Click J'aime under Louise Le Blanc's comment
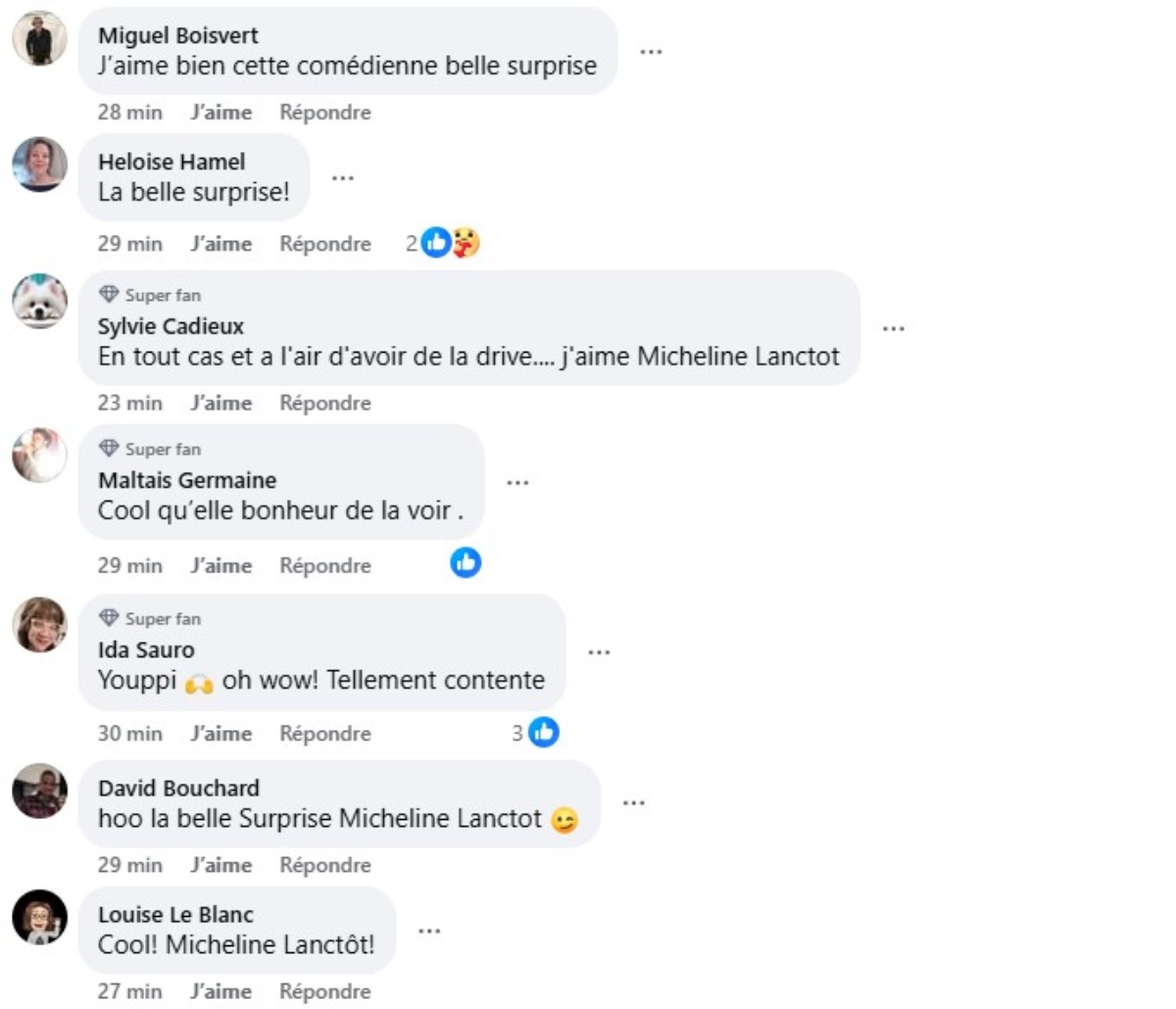The height and width of the screenshot is (1009, 1176). pyautogui.click(x=221, y=991)
